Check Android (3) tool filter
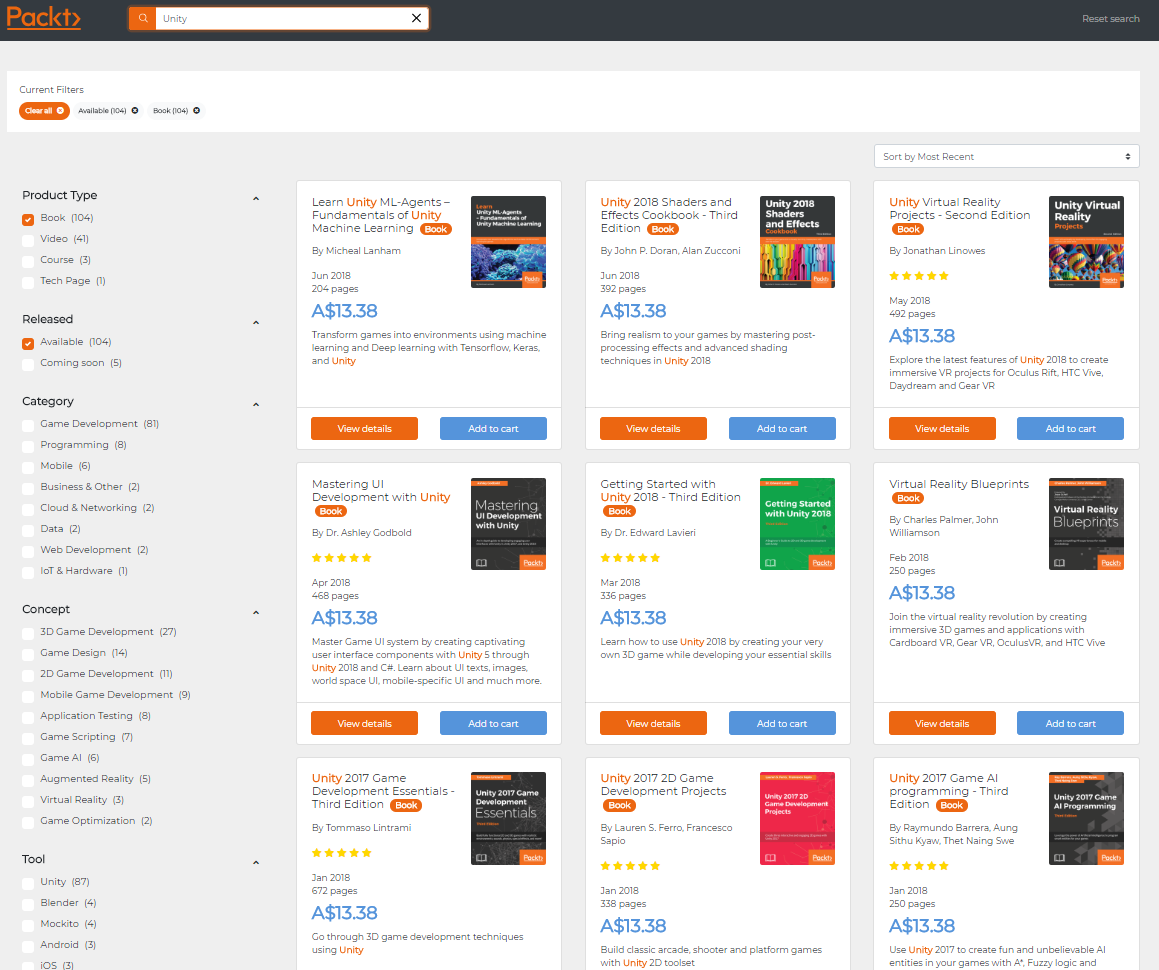The image size is (1159, 970). (28, 946)
